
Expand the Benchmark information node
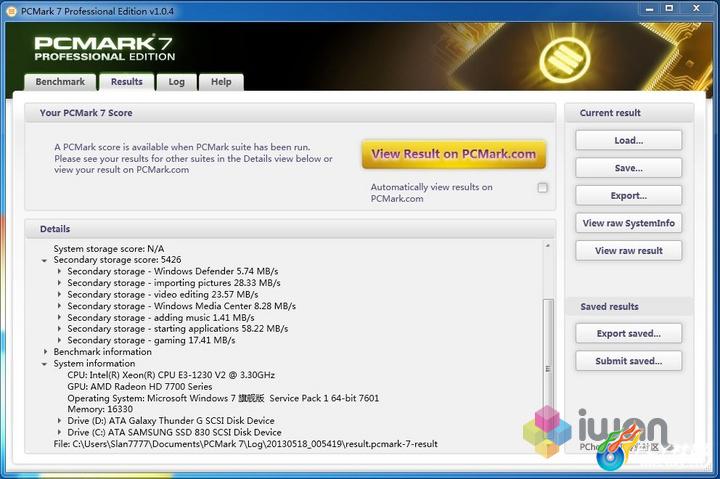(45, 352)
